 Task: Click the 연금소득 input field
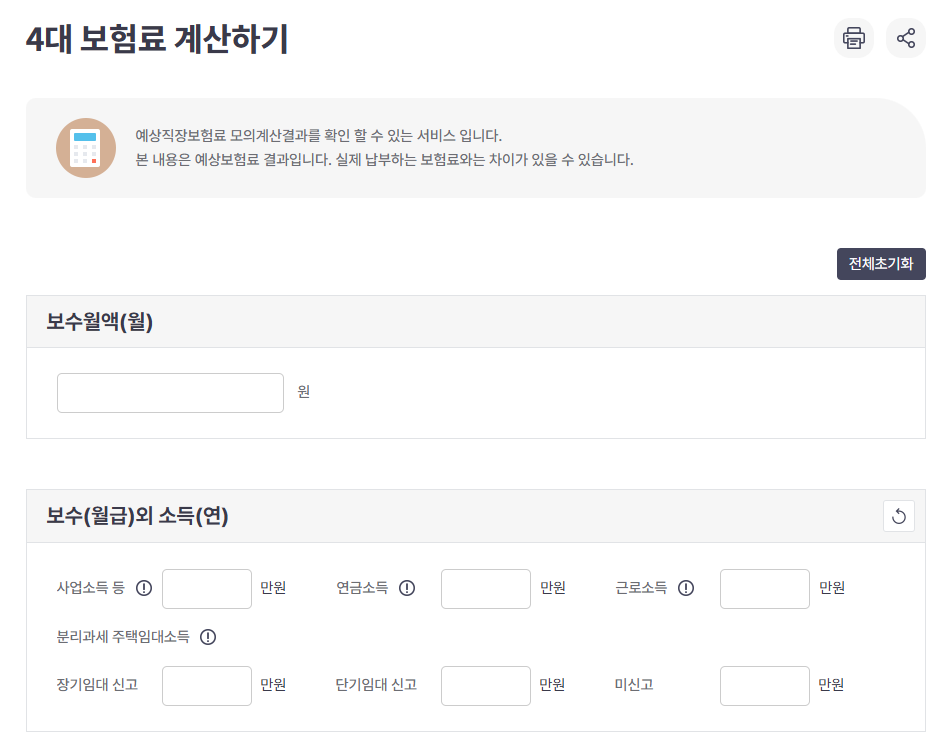tap(486, 589)
